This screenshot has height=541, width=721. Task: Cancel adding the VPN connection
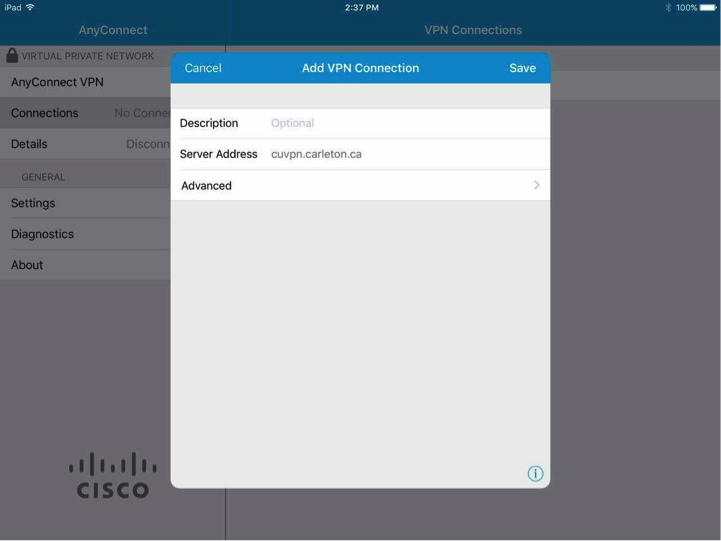[x=203, y=68]
